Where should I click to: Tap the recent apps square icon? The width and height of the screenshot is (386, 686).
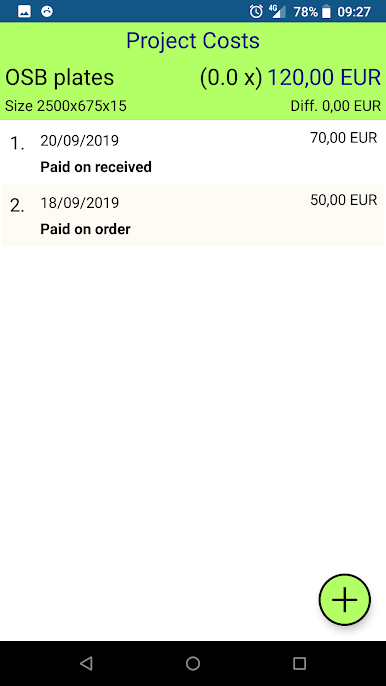[x=299, y=664]
